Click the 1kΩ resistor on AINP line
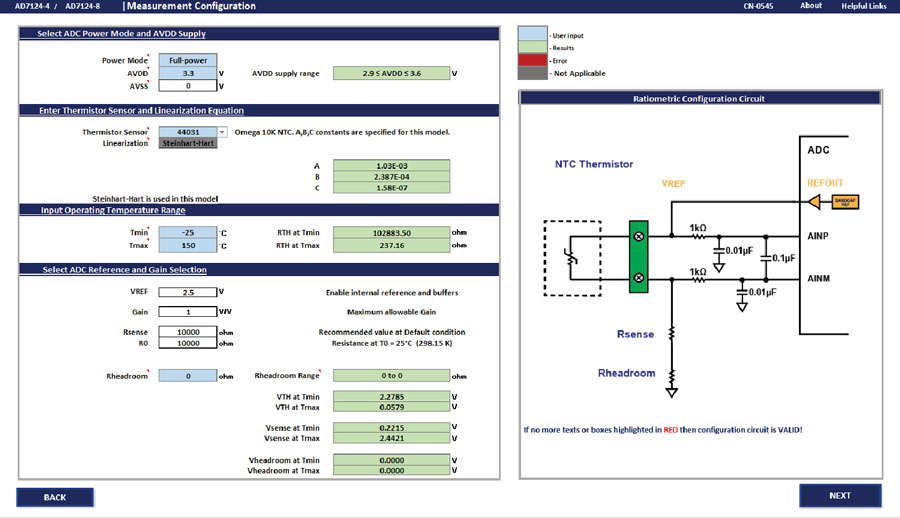Screen dimensions: 900x518 click(x=699, y=238)
